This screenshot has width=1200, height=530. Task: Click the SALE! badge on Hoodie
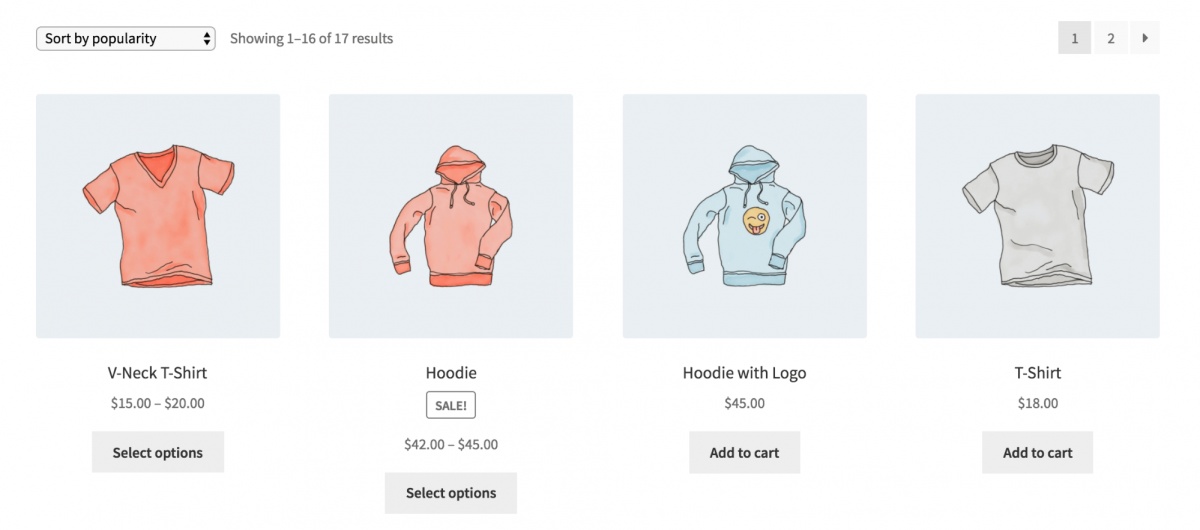pyautogui.click(x=451, y=405)
